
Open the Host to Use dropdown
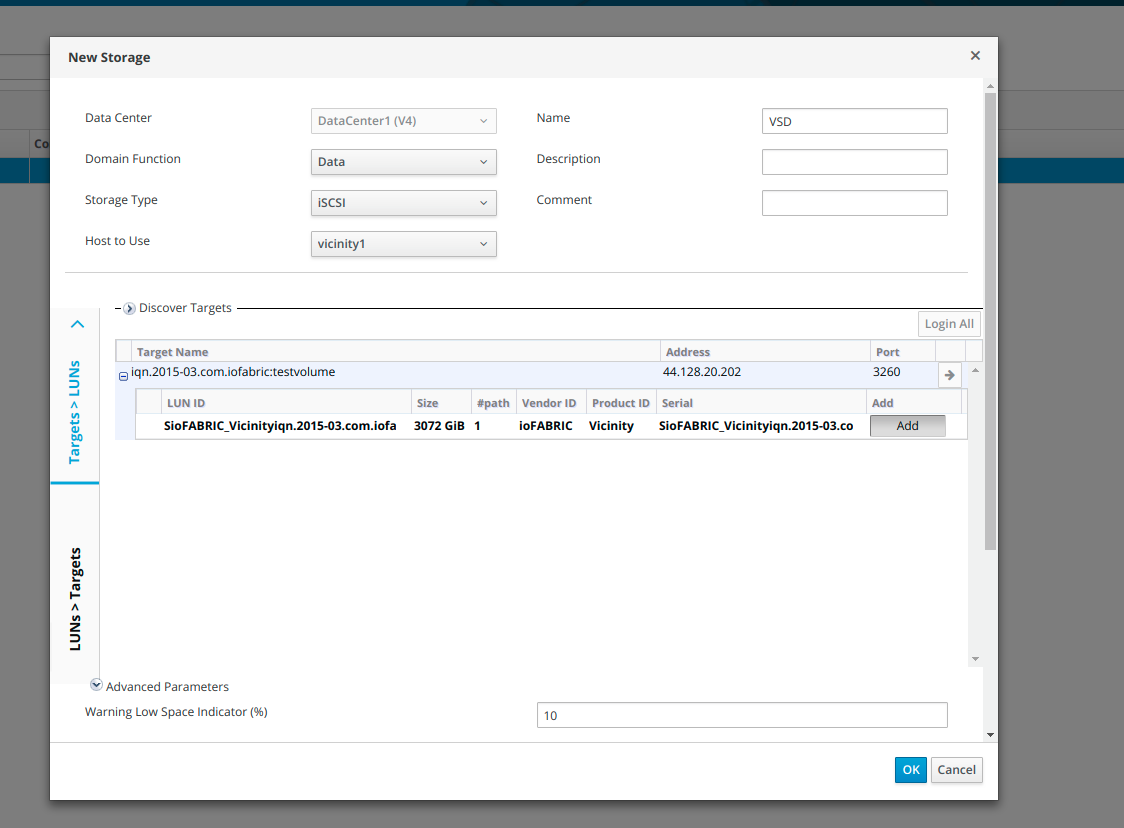[x=403, y=244]
